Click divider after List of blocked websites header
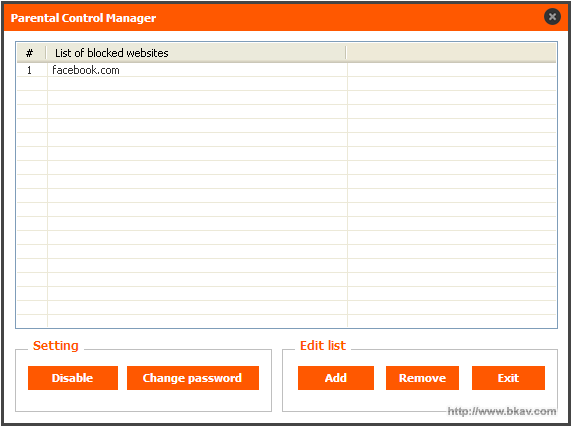Image resolution: width=572 pixels, height=427 pixels. click(x=346, y=53)
